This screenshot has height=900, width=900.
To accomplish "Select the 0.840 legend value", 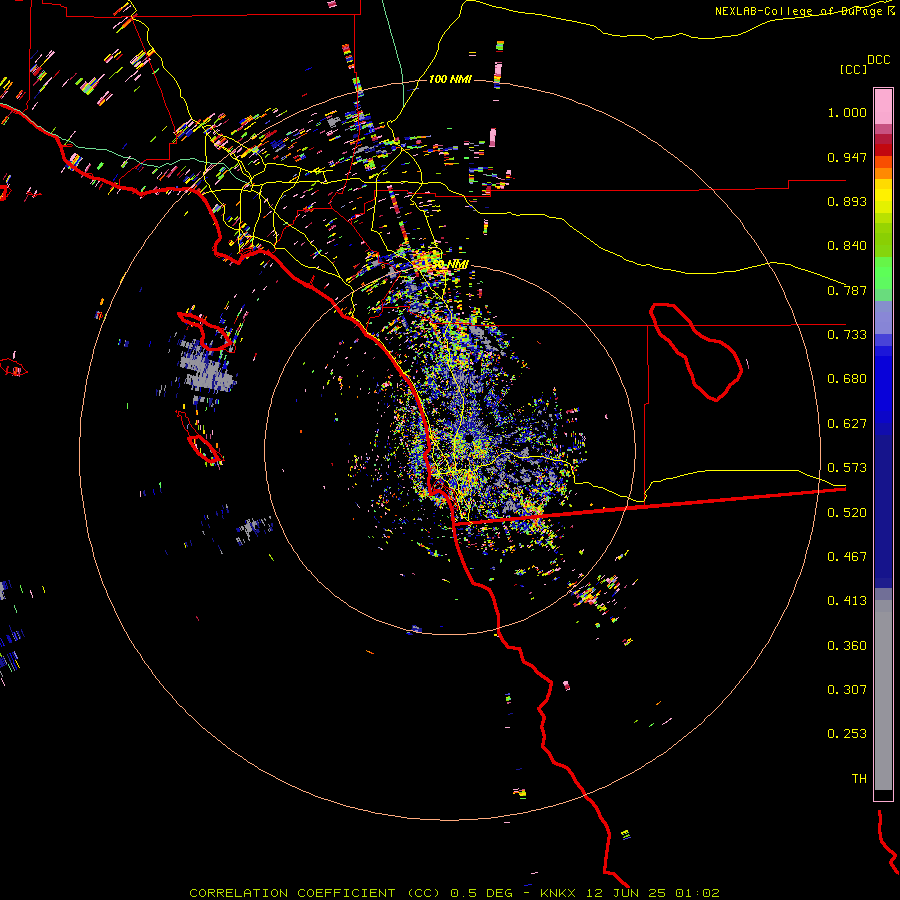I will [847, 246].
